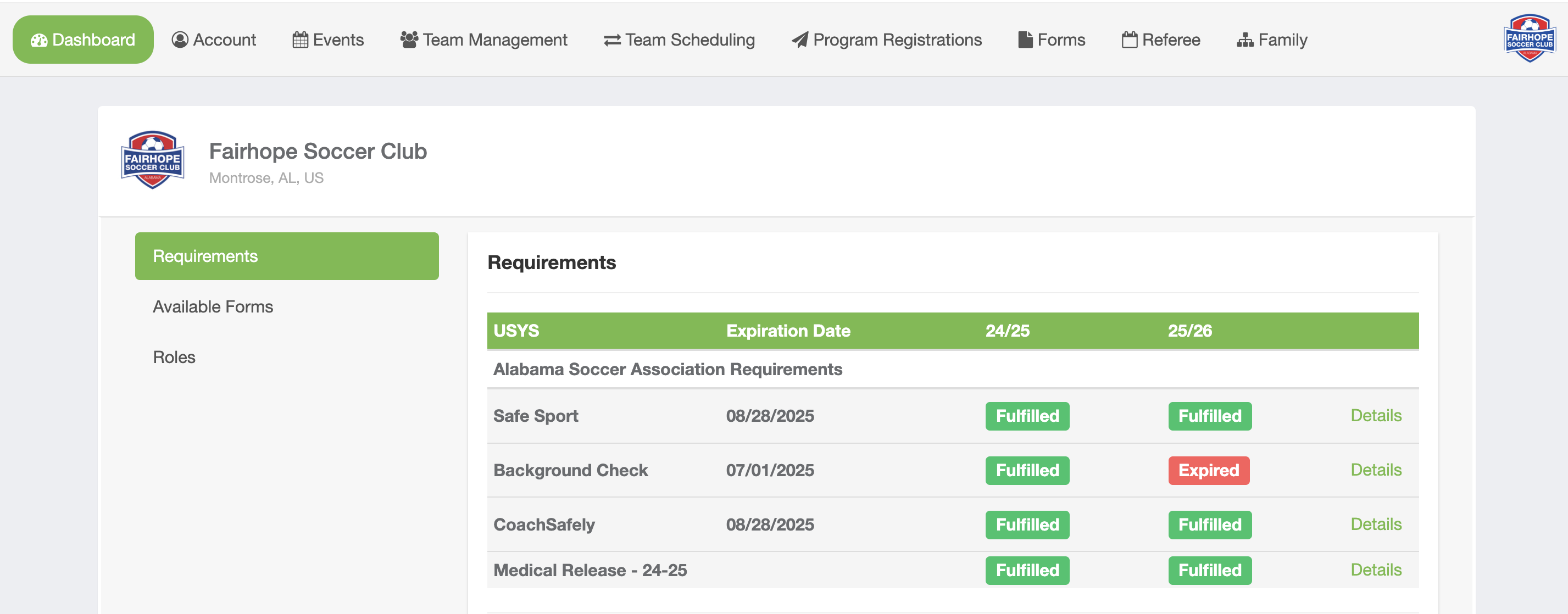Open the Account menu item
Viewport: 1568px width, 614px height.
click(214, 40)
